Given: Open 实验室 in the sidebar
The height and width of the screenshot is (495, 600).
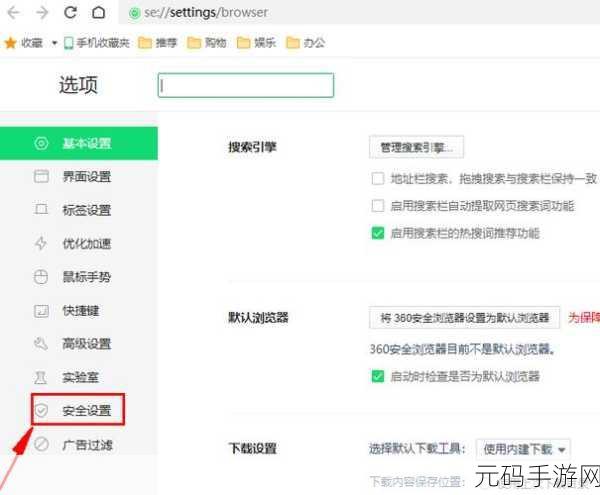Looking at the screenshot, I should pos(79,378).
